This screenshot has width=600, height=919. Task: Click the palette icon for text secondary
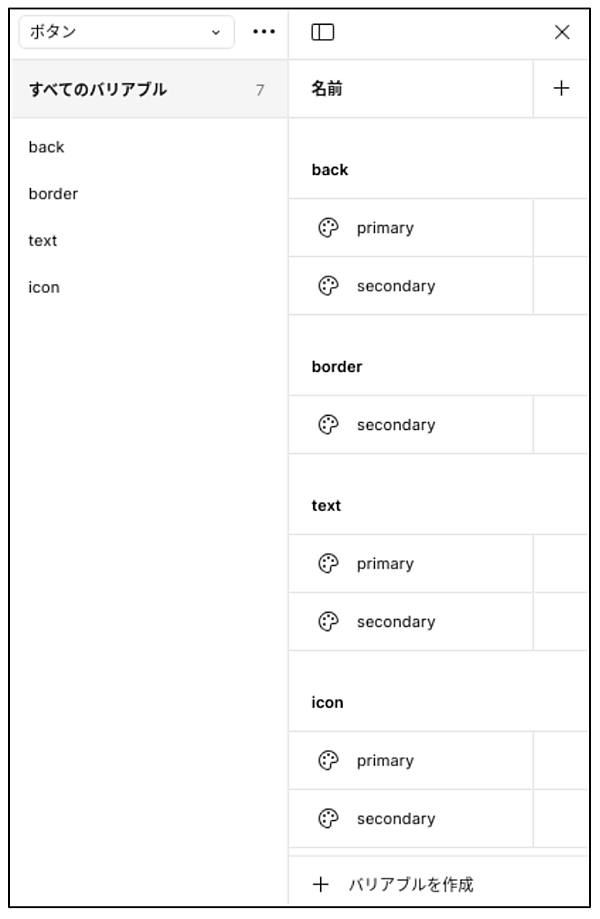(327, 622)
